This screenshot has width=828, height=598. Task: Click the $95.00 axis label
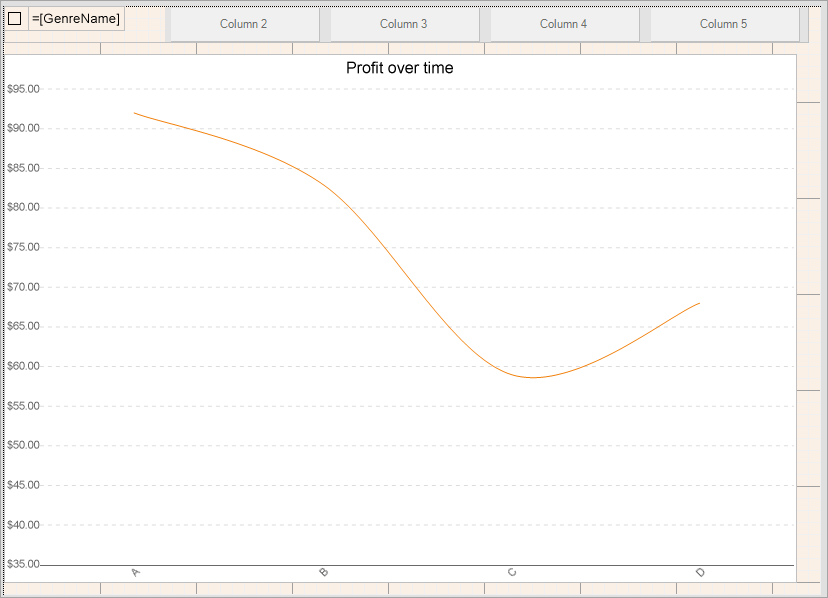pos(23,89)
